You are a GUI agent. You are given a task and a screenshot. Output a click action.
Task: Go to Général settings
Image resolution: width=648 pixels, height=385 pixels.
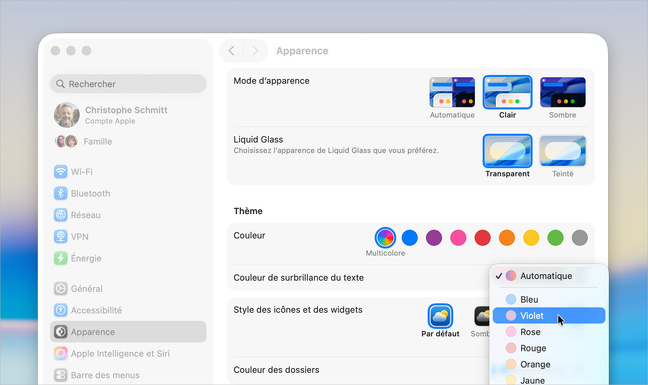click(x=128, y=288)
